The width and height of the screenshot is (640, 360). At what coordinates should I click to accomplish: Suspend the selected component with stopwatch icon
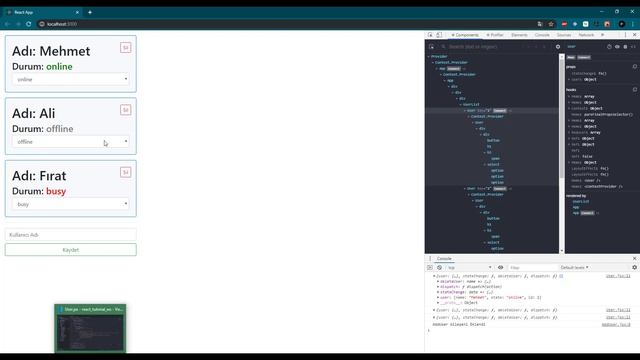coord(609,47)
